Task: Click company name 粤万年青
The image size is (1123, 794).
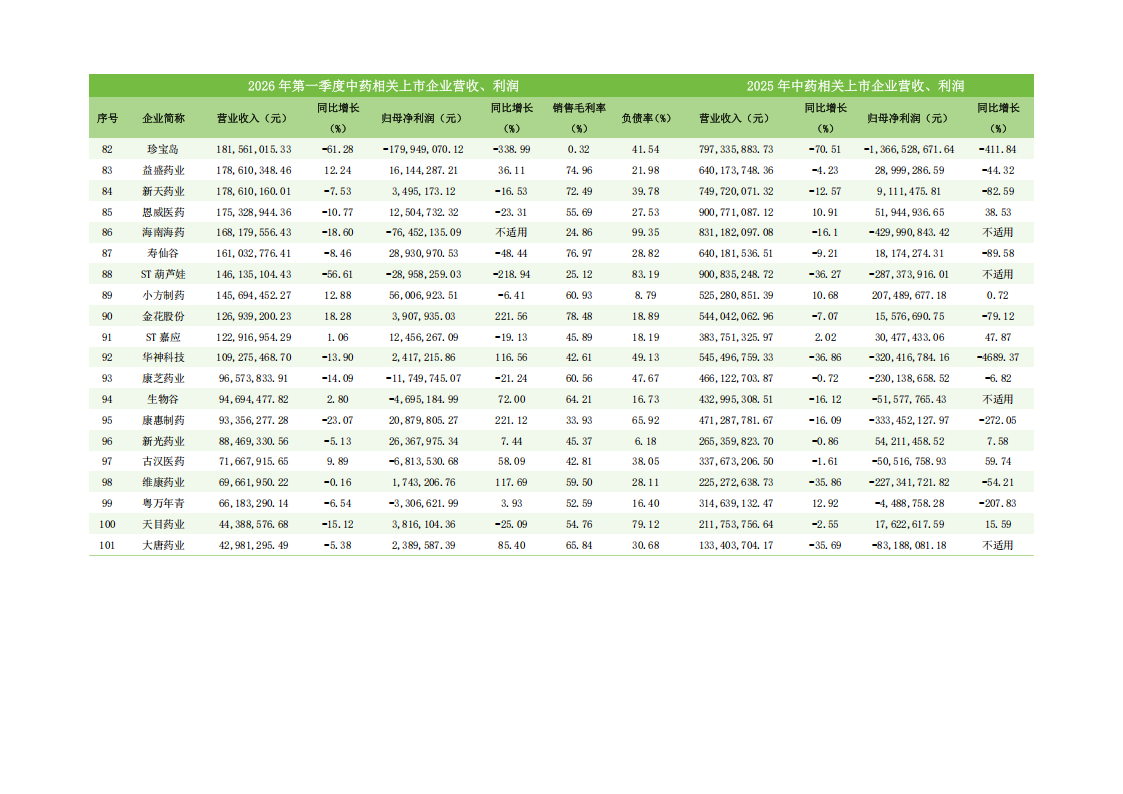Action: click(x=163, y=503)
